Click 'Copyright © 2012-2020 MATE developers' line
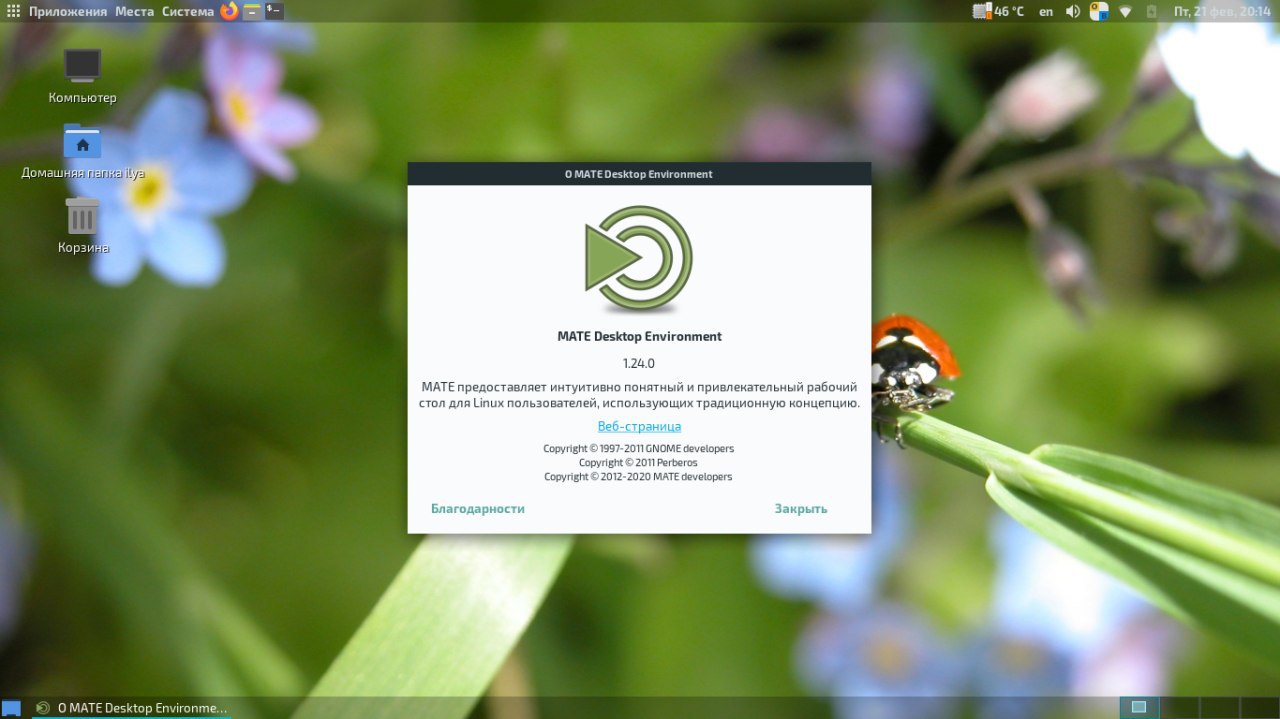The height and width of the screenshot is (719, 1280). click(638, 477)
